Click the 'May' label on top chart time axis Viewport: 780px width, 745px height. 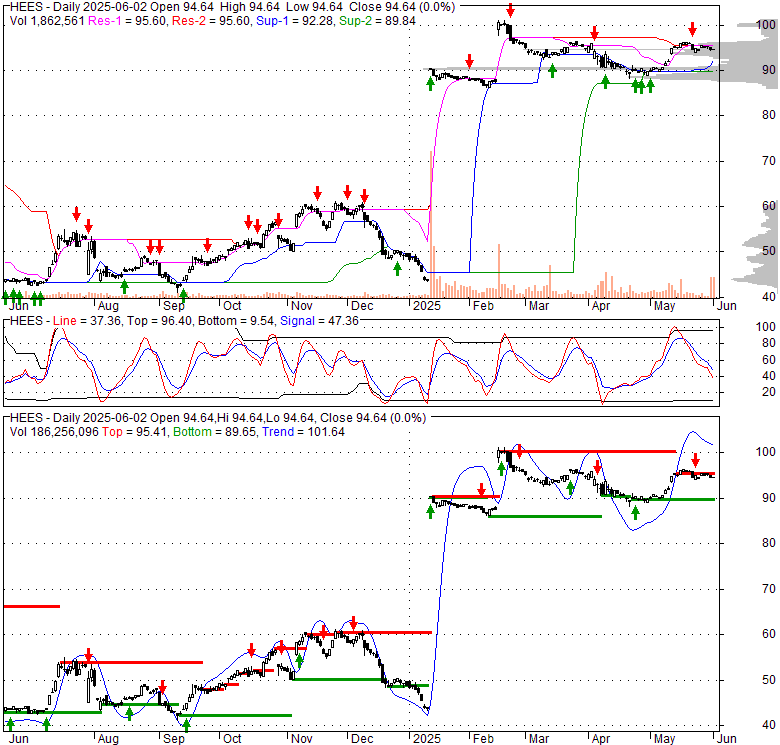point(664,306)
